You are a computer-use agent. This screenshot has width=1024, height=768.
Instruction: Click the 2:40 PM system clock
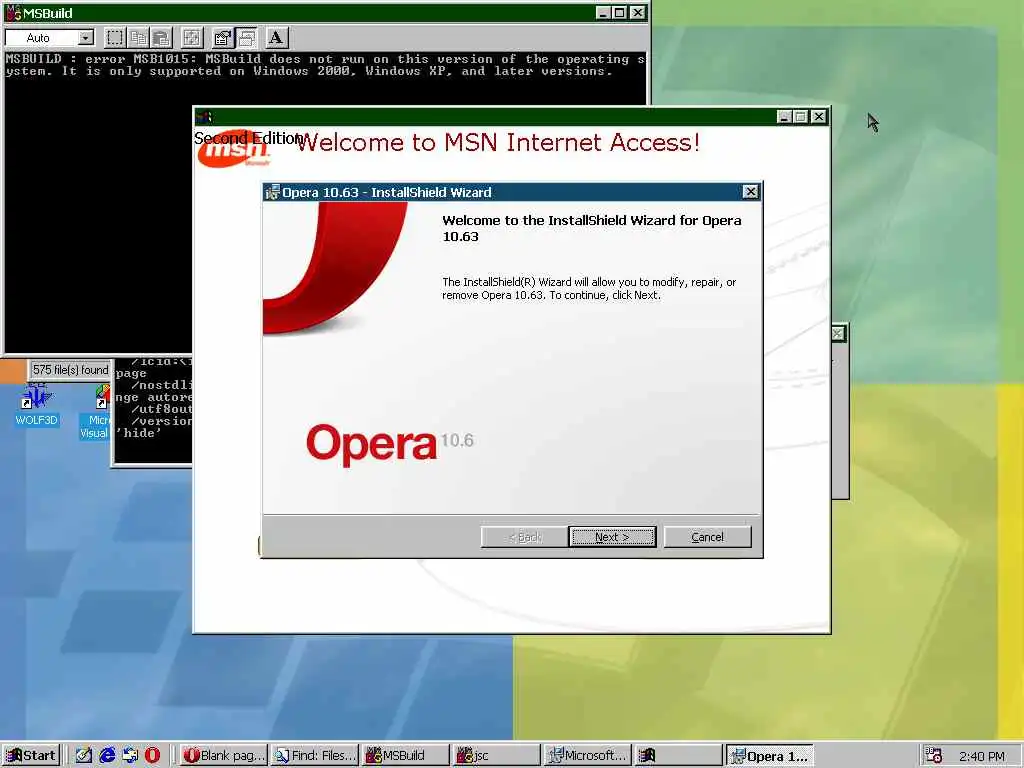(982, 756)
